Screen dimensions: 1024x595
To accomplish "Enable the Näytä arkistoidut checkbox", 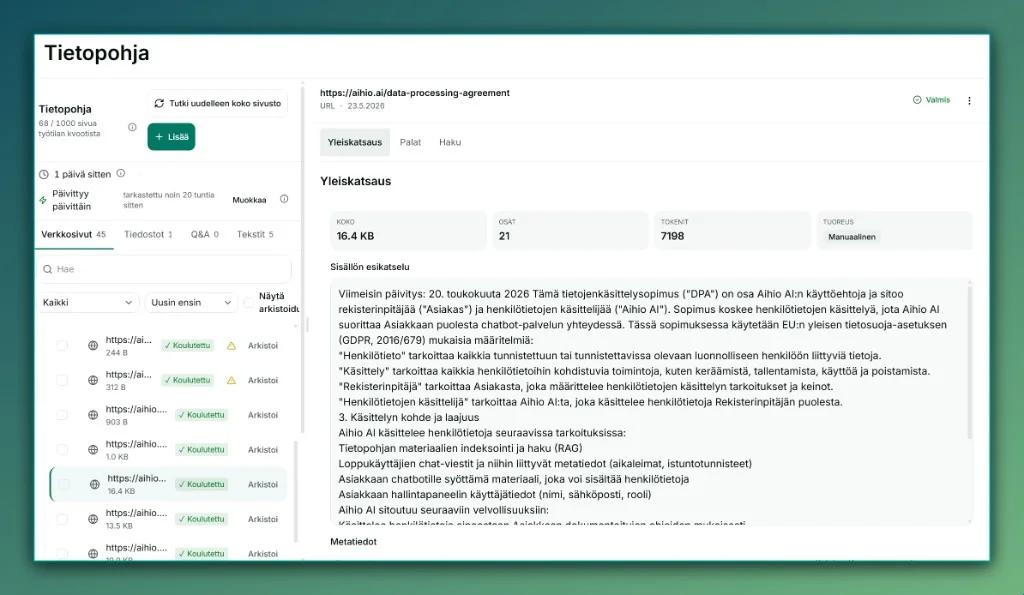I will coord(249,302).
